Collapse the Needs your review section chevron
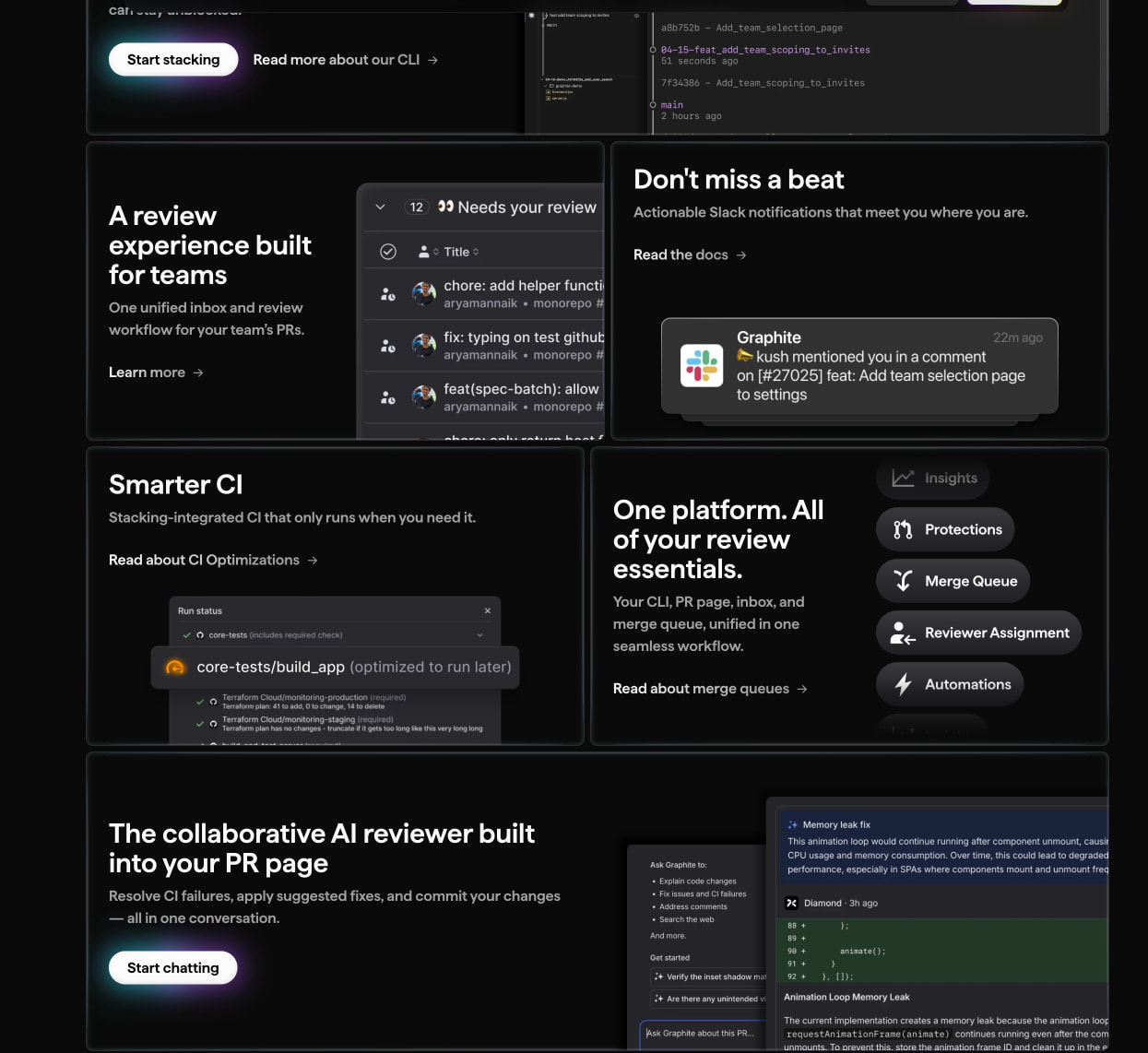Screen dimensions: 1148x1053 [380, 207]
